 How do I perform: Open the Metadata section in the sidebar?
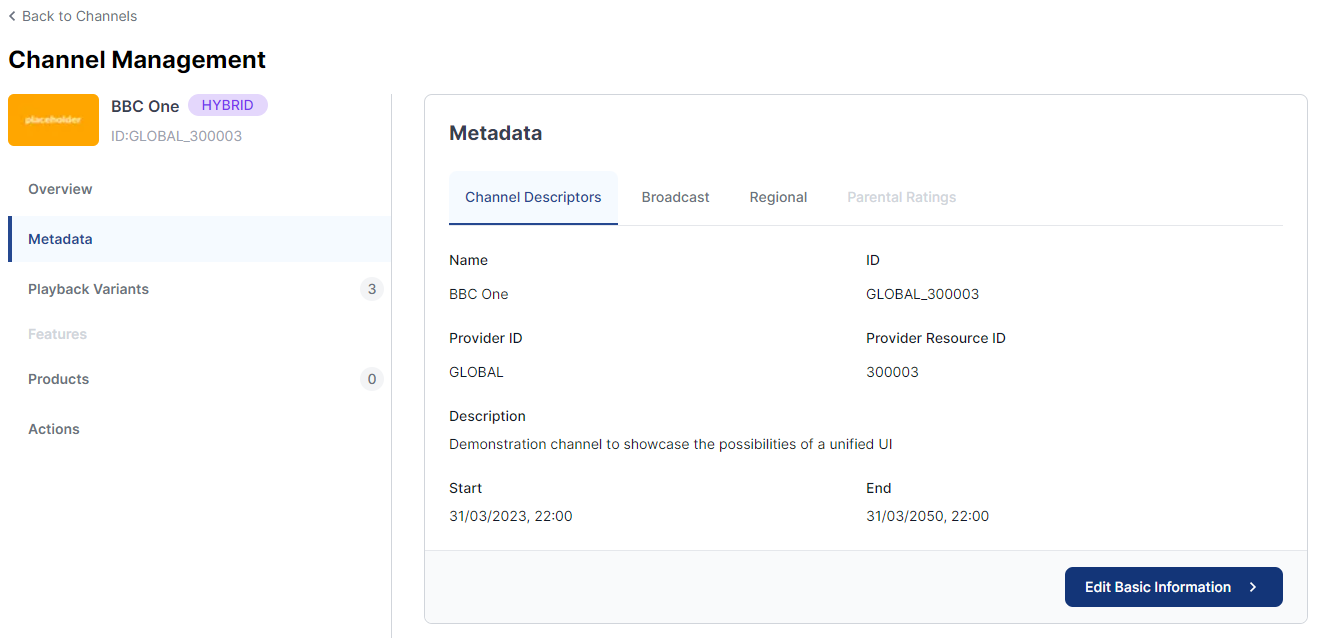pos(60,238)
